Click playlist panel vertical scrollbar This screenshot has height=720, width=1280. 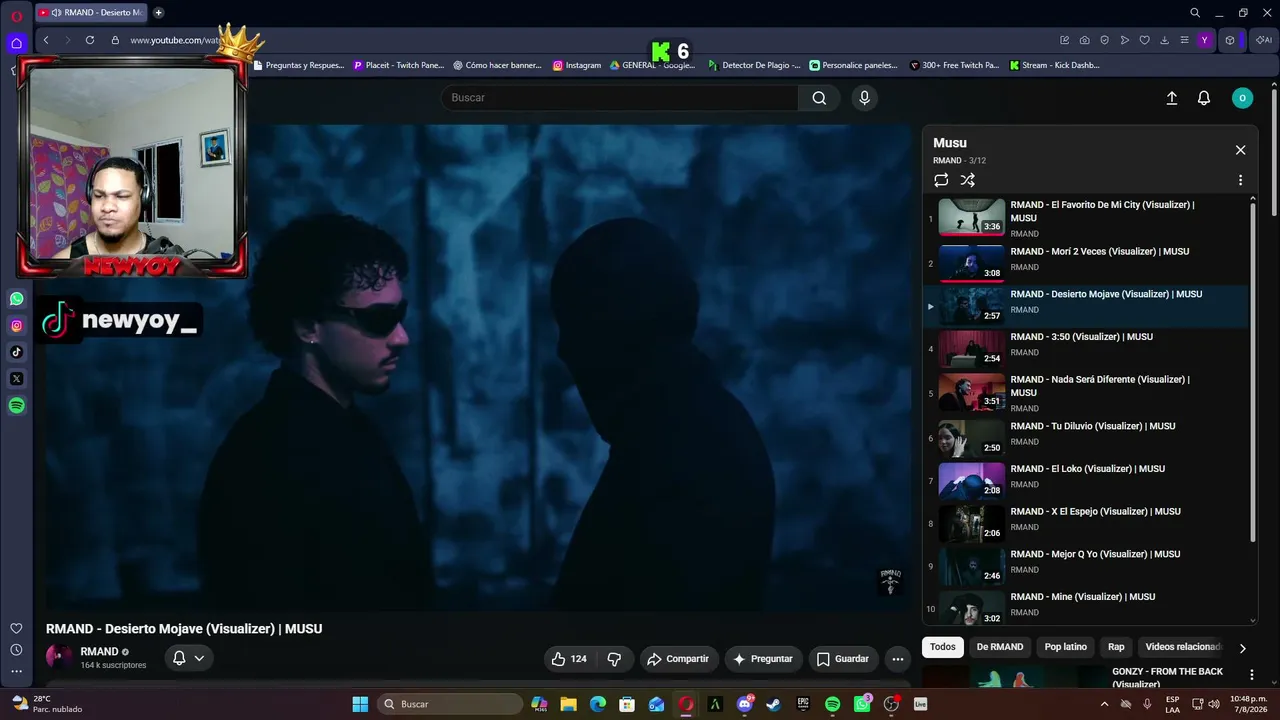(x=1253, y=370)
